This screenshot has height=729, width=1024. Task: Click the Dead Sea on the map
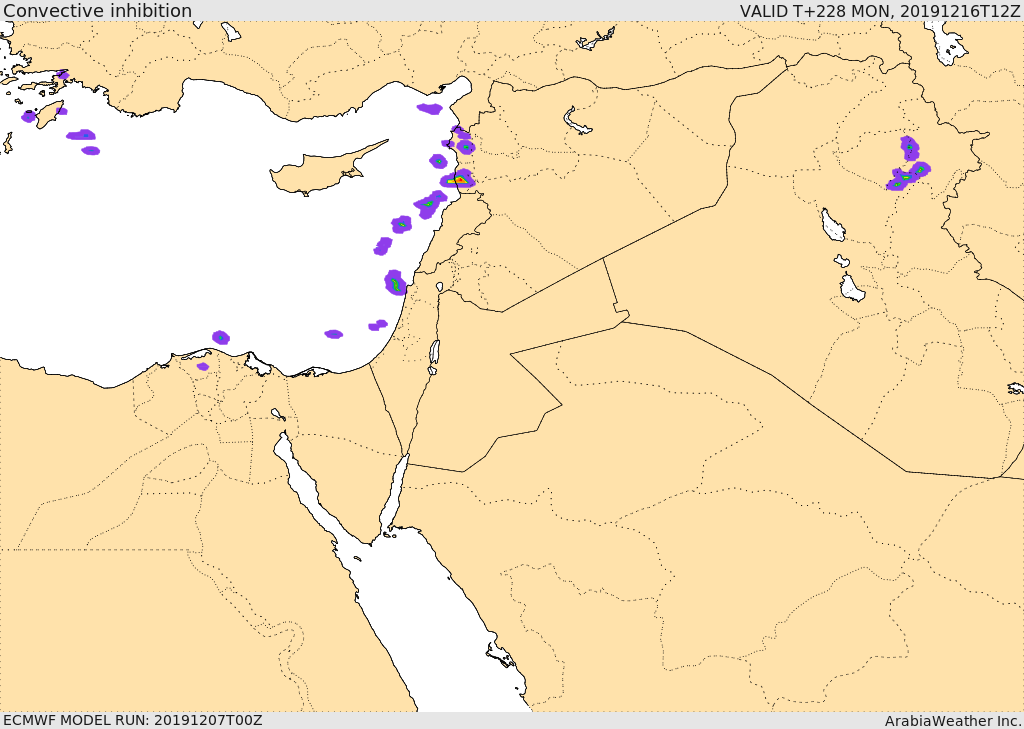[x=434, y=353]
